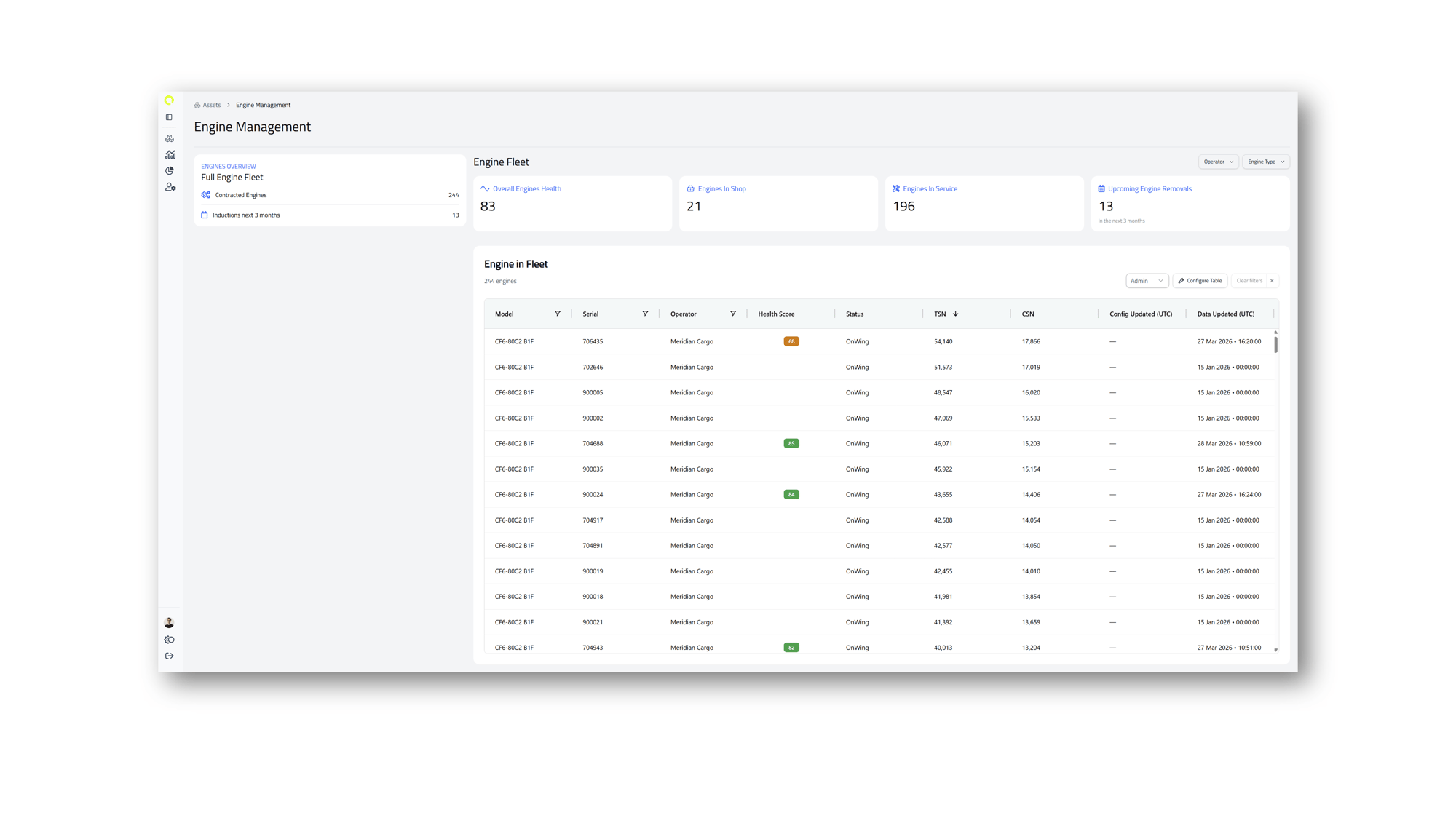Click the orange health score 68 badge

point(791,341)
